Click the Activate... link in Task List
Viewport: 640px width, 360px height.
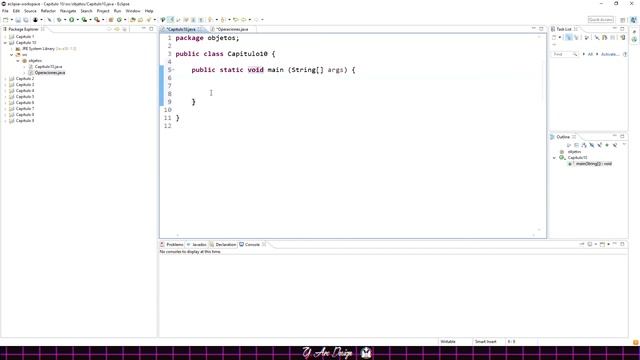pyautogui.click(x=610, y=54)
